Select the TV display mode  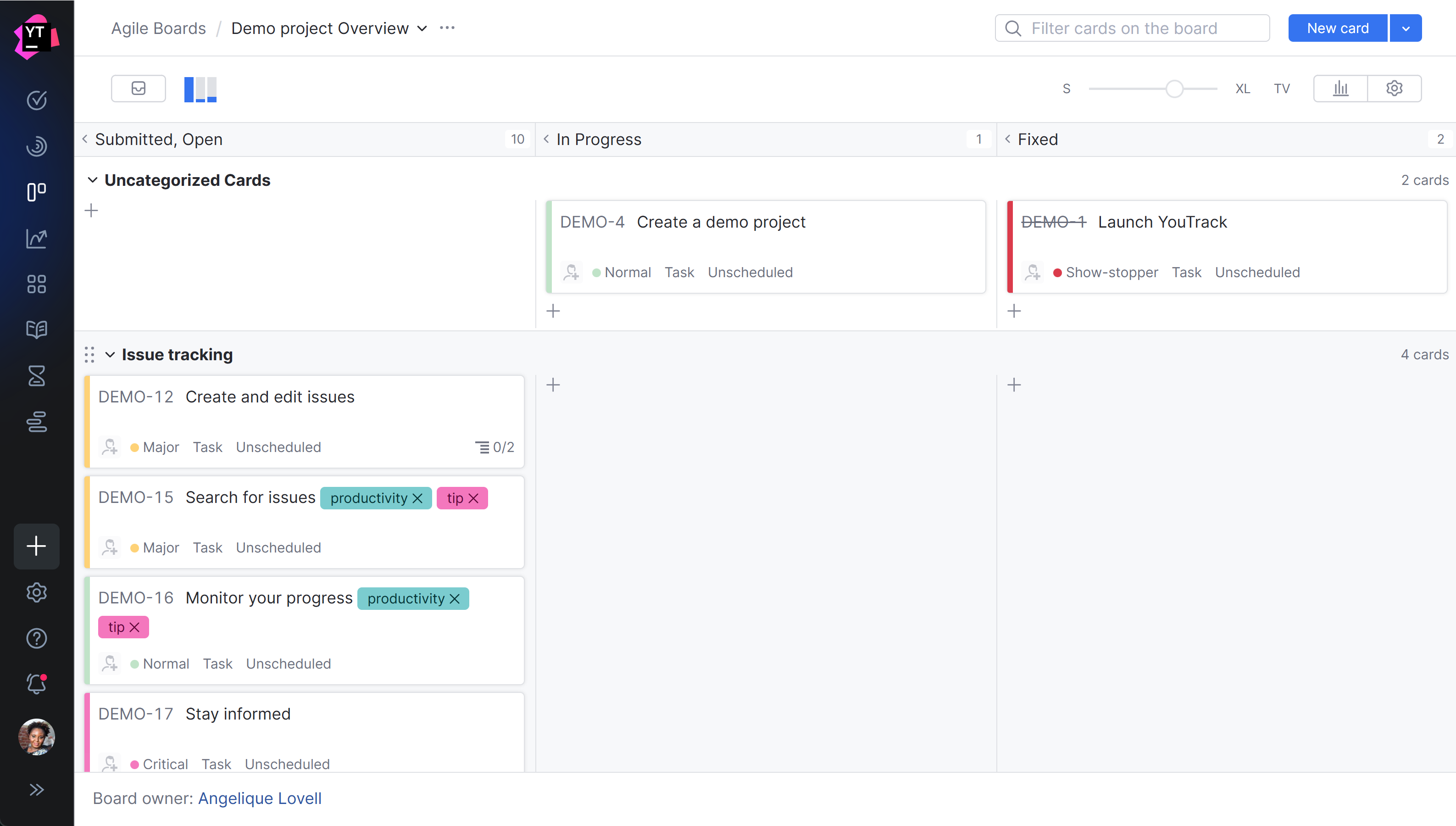(1282, 88)
